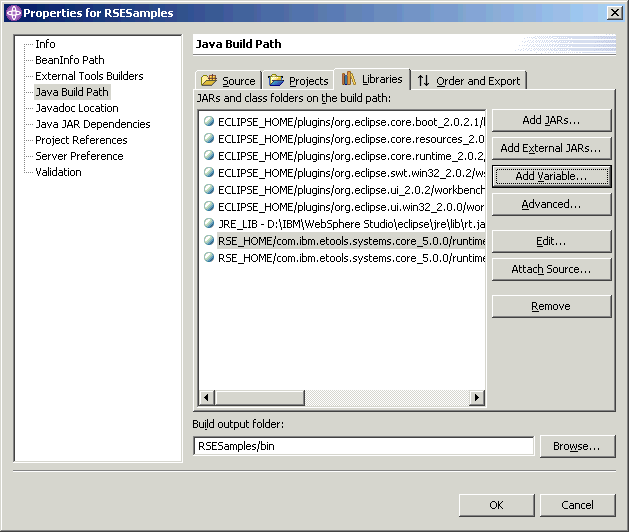Click the Source tab folder icon

pos(209,81)
